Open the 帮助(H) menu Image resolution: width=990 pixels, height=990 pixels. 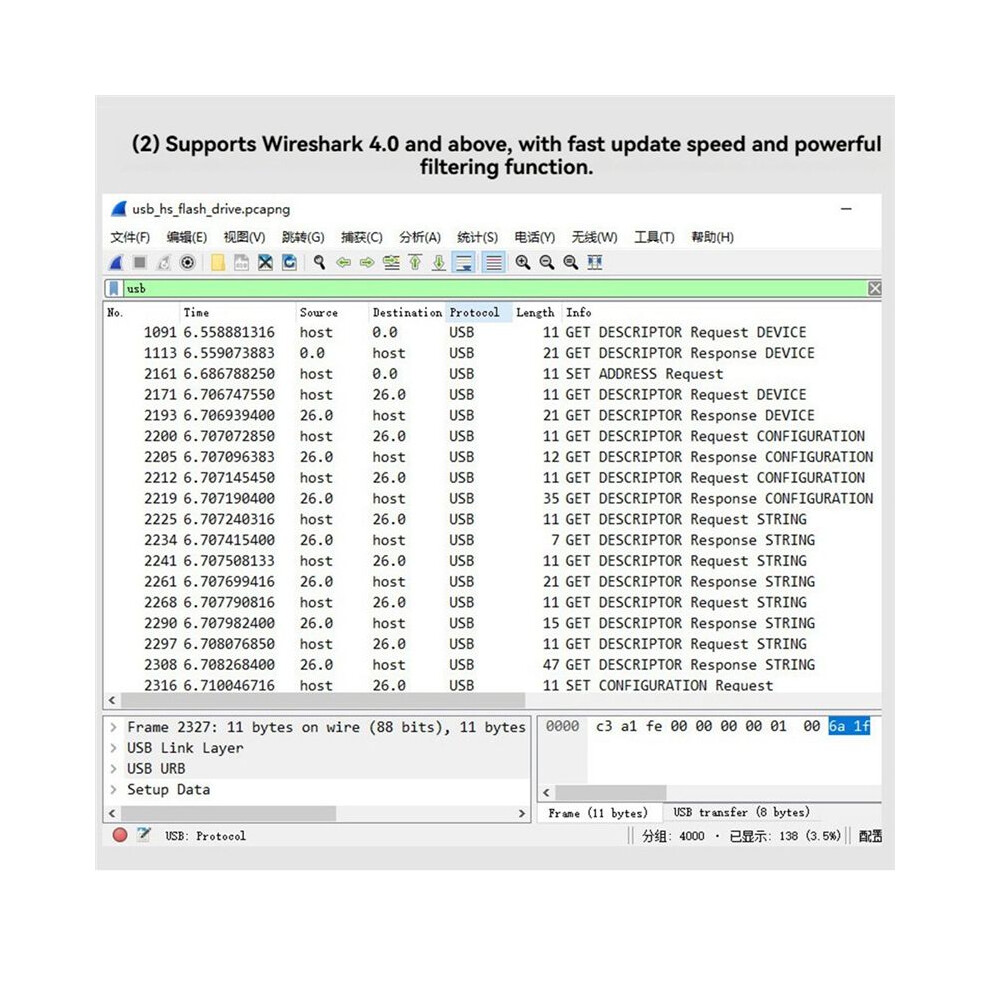[712, 237]
